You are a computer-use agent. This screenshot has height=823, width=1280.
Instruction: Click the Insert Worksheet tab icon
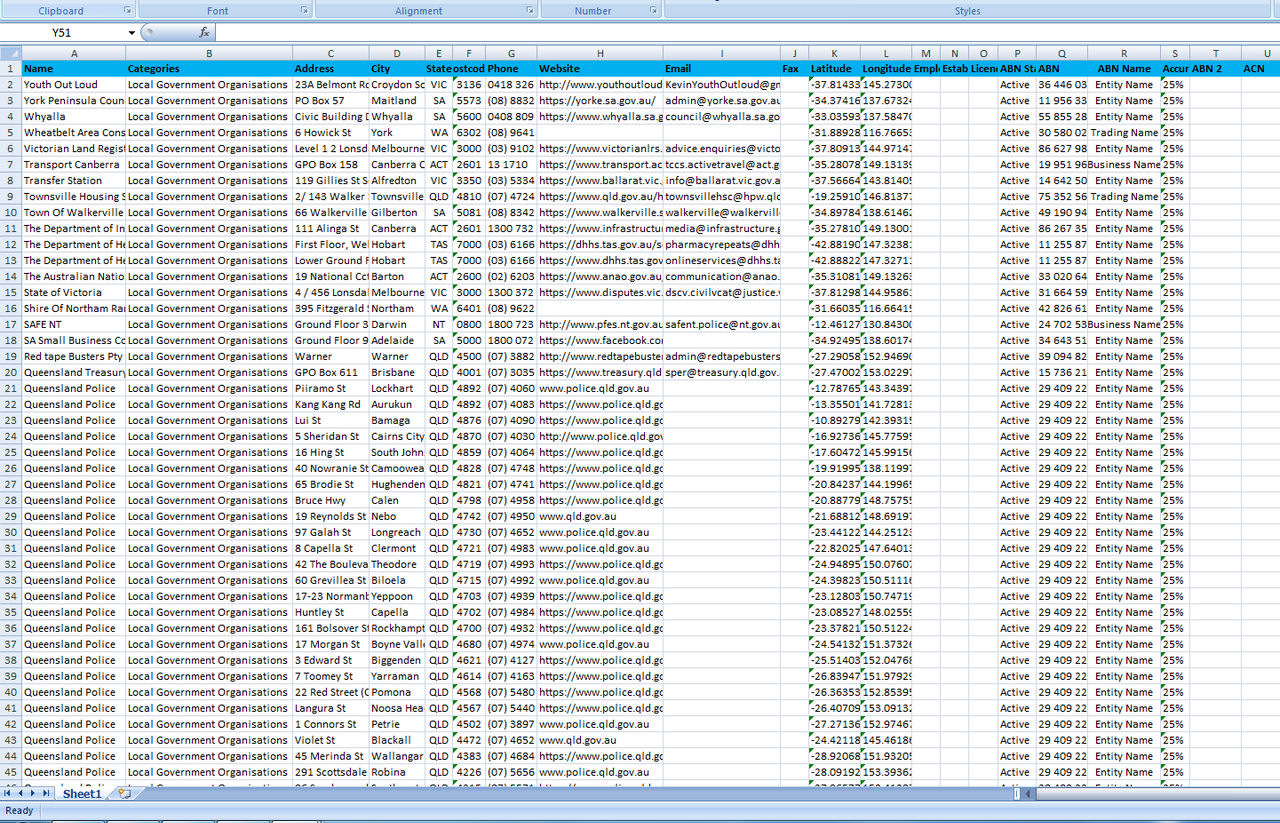pyautogui.click(x=124, y=793)
